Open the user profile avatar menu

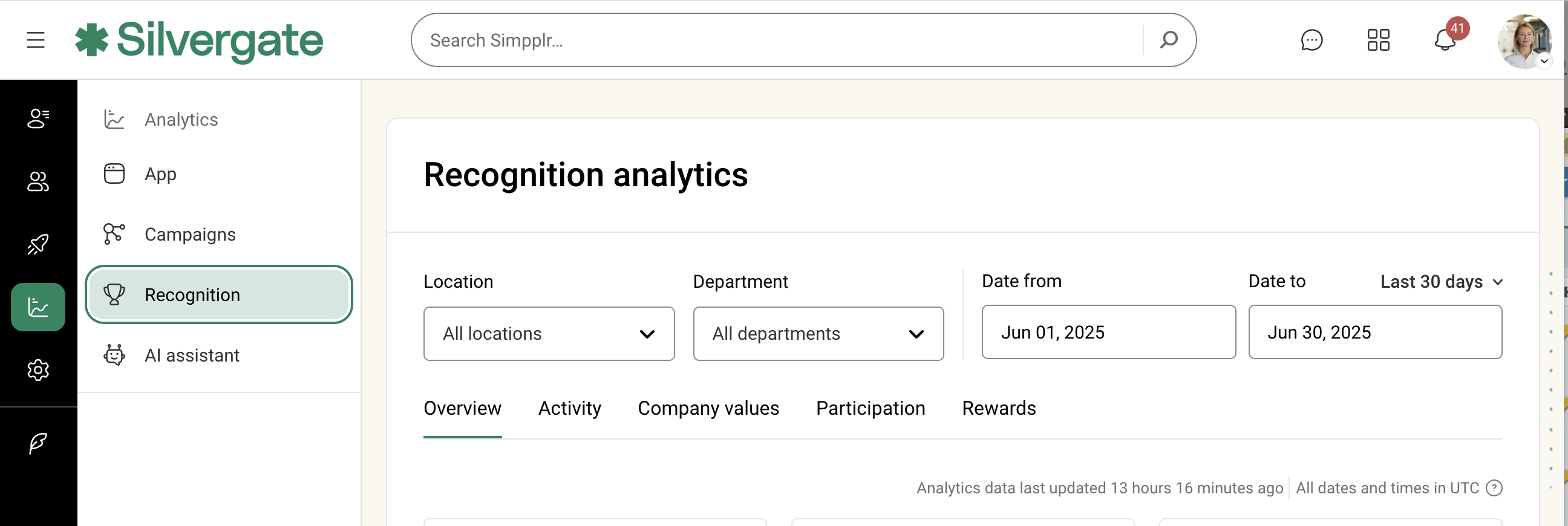tap(1524, 41)
